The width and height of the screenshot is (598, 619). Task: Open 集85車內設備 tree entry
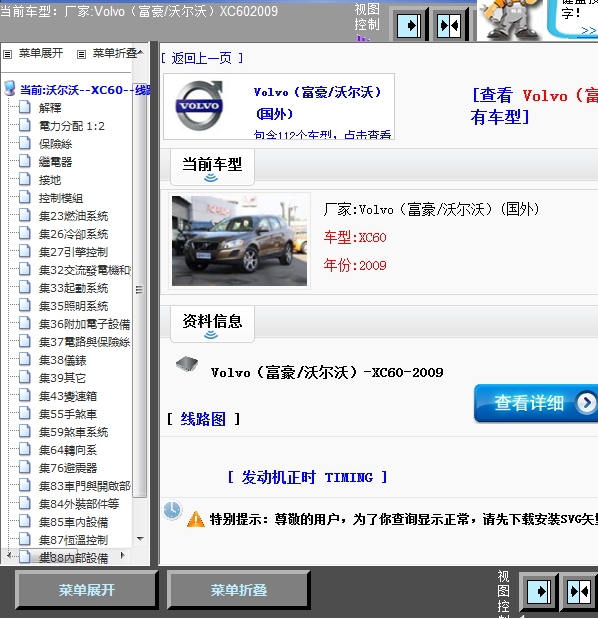73,522
